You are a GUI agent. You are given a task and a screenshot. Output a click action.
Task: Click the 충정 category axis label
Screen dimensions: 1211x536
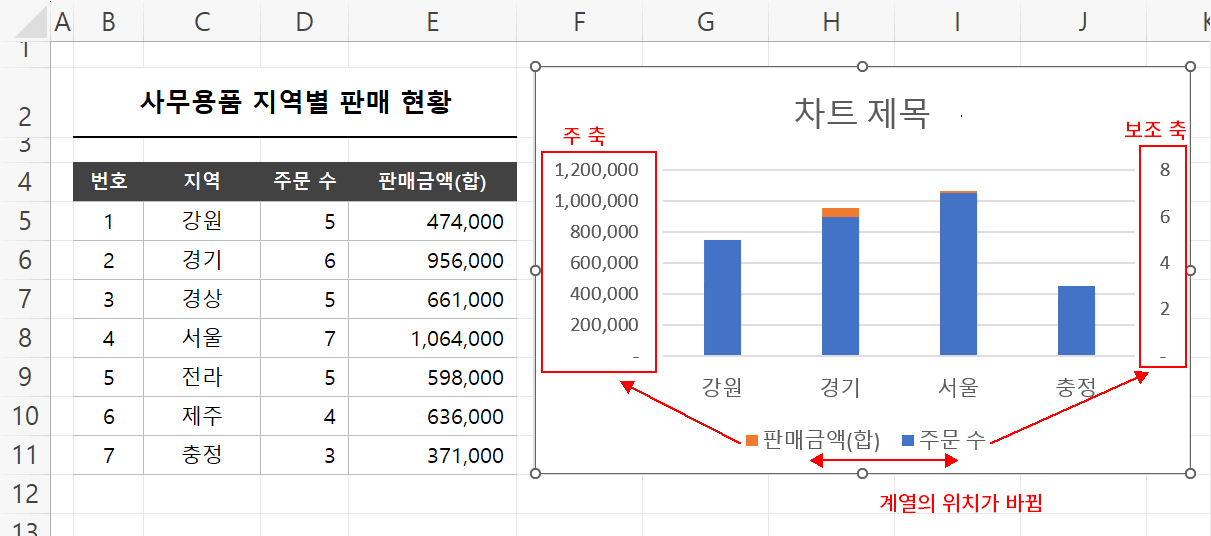1076,387
